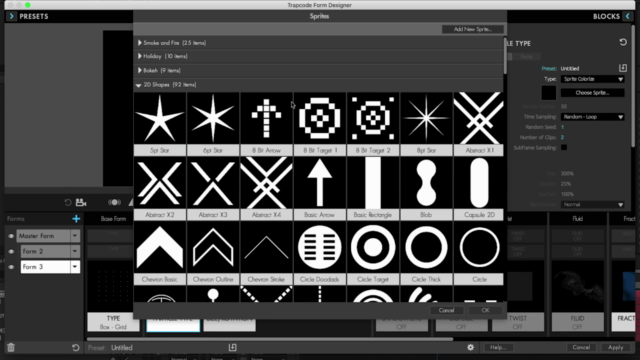This screenshot has height=360, width=640.
Task: Select the Blob sprite
Action: pyautogui.click(x=426, y=188)
